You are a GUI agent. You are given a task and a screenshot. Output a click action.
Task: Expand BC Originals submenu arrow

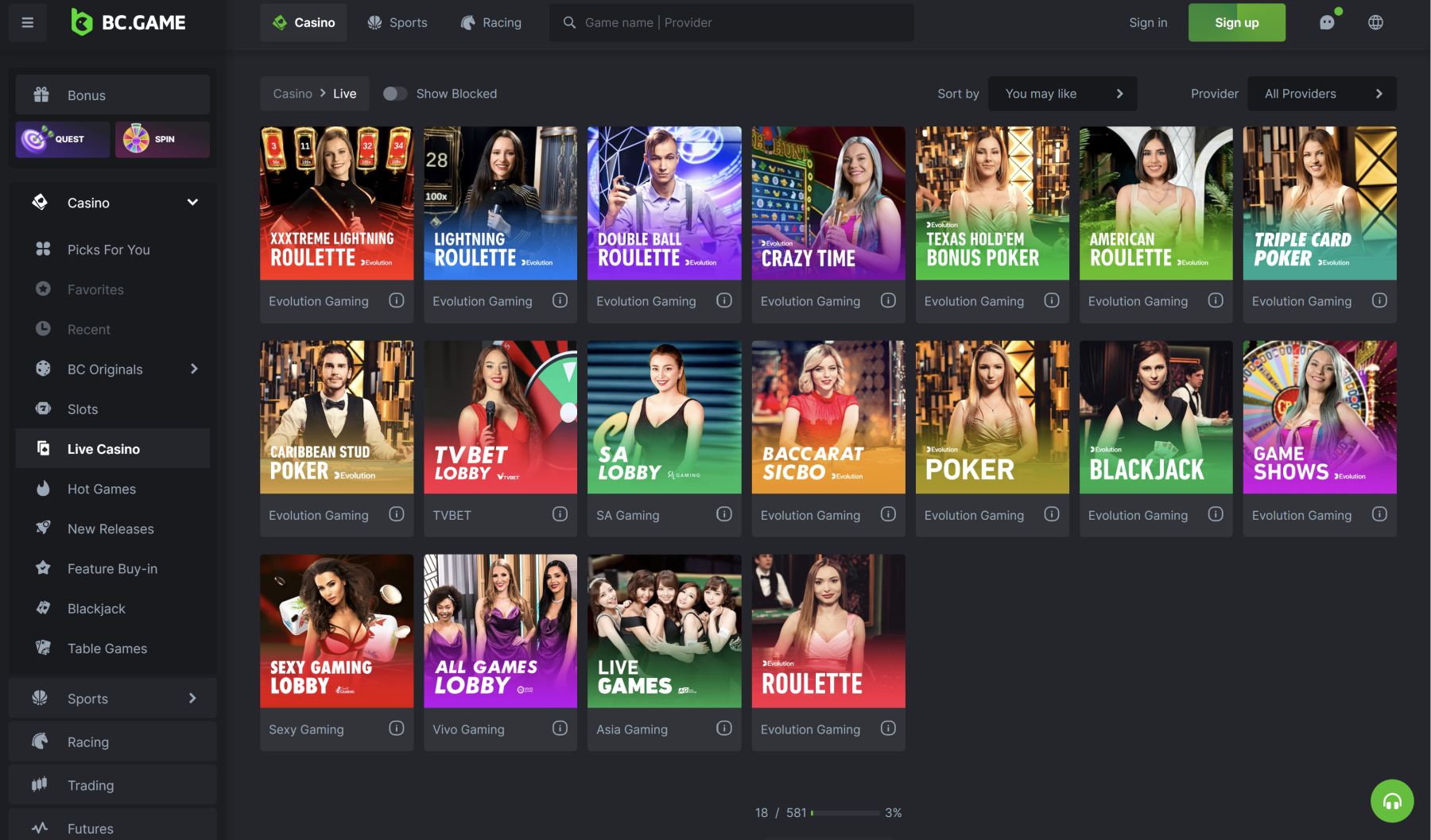pyautogui.click(x=194, y=369)
